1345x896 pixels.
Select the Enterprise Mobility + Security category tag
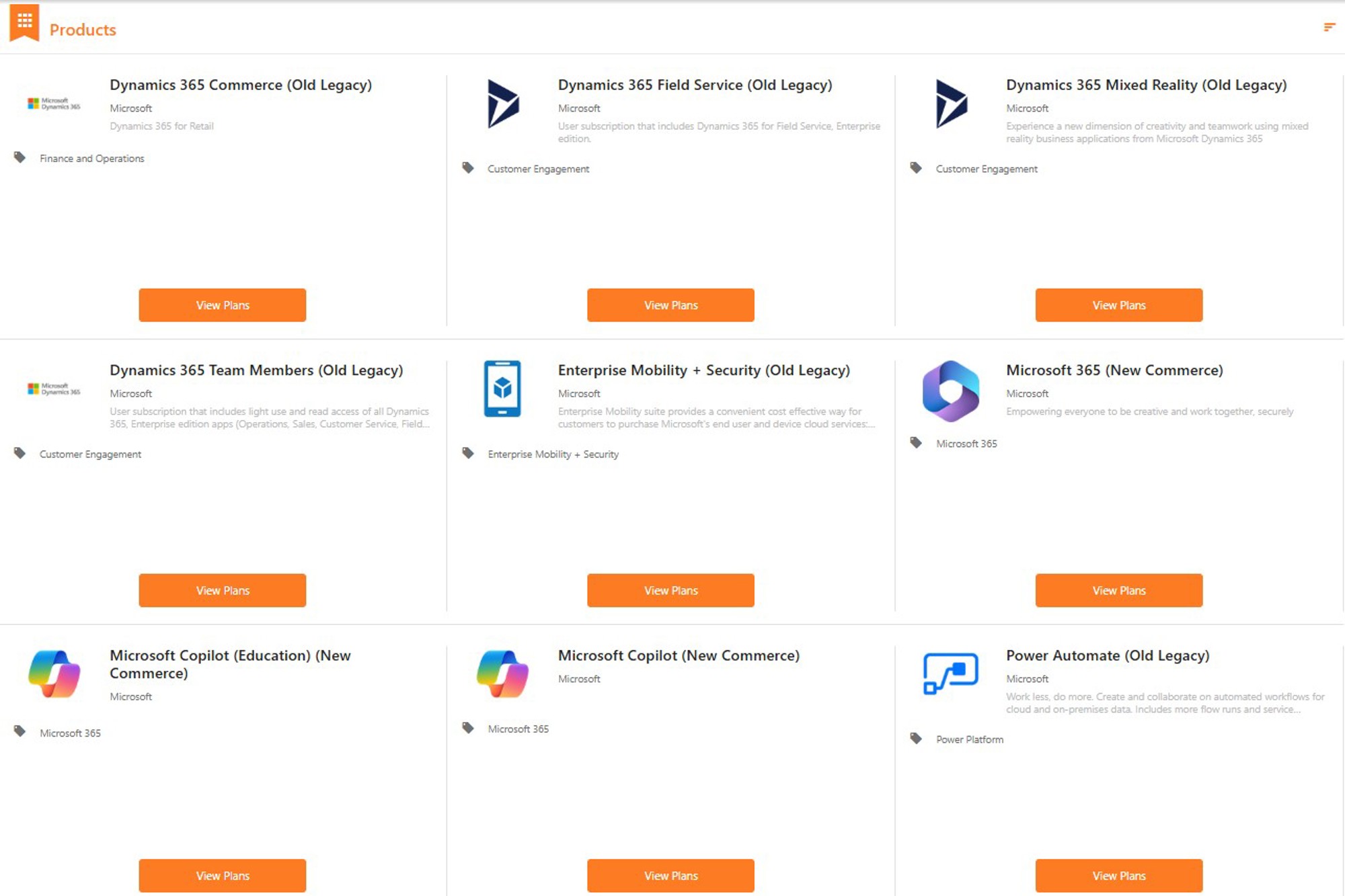point(553,454)
